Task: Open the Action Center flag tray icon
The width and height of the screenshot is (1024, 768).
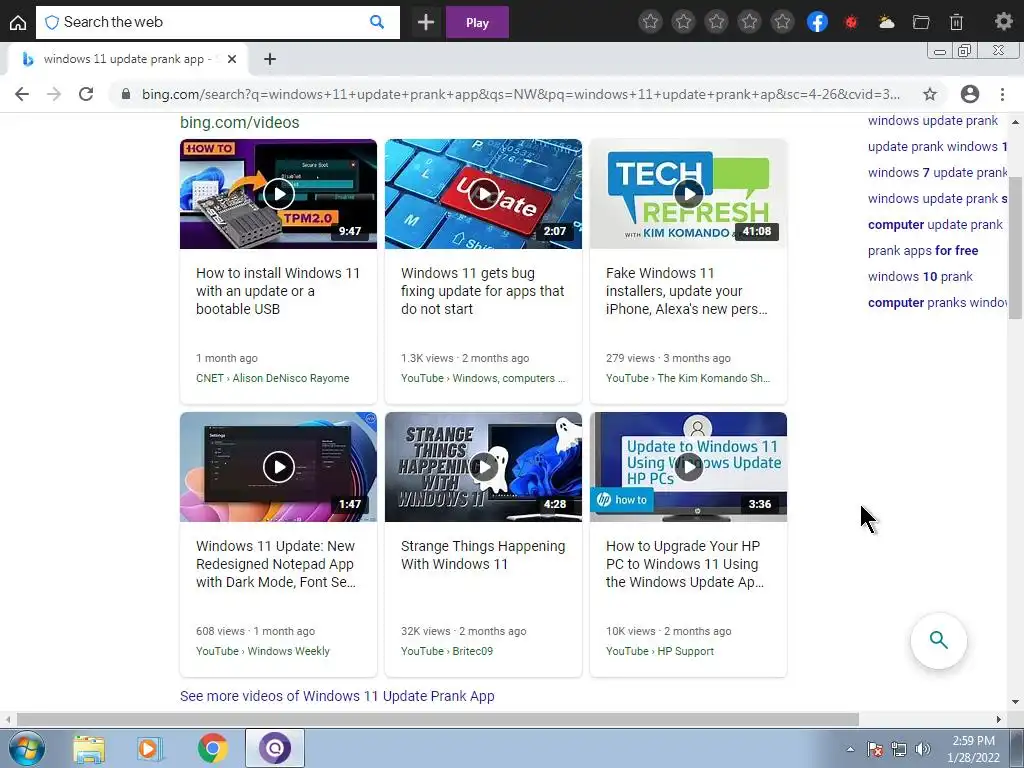Action: pos(875,749)
